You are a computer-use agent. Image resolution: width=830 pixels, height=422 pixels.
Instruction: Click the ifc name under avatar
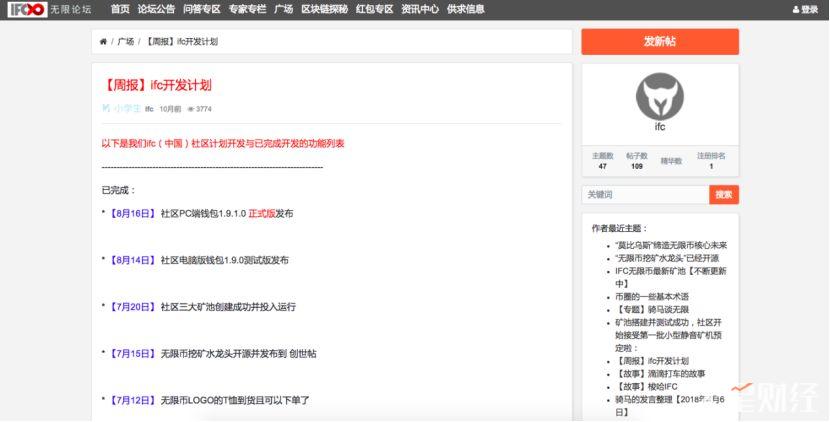coord(660,127)
